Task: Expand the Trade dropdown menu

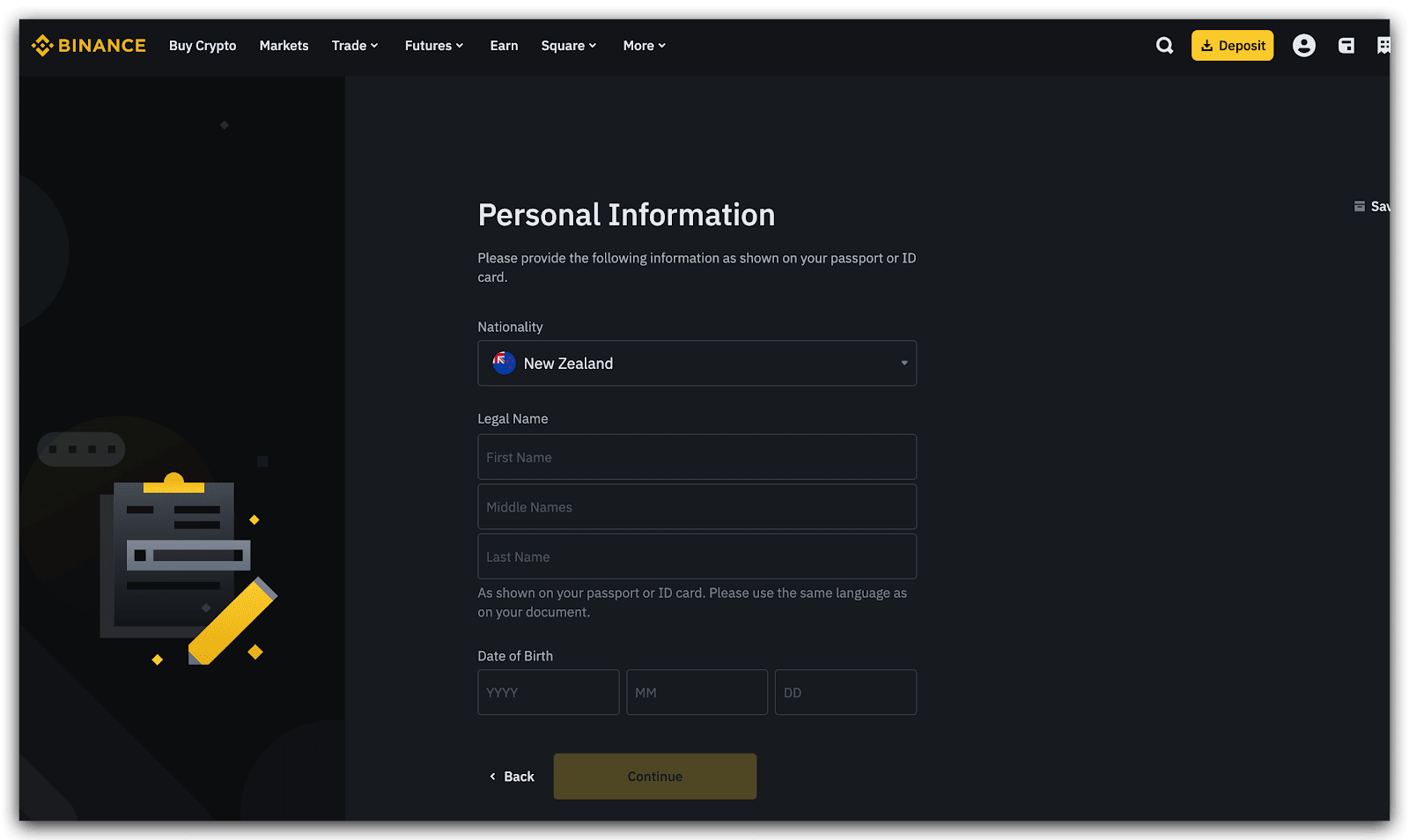Action: click(354, 46)
